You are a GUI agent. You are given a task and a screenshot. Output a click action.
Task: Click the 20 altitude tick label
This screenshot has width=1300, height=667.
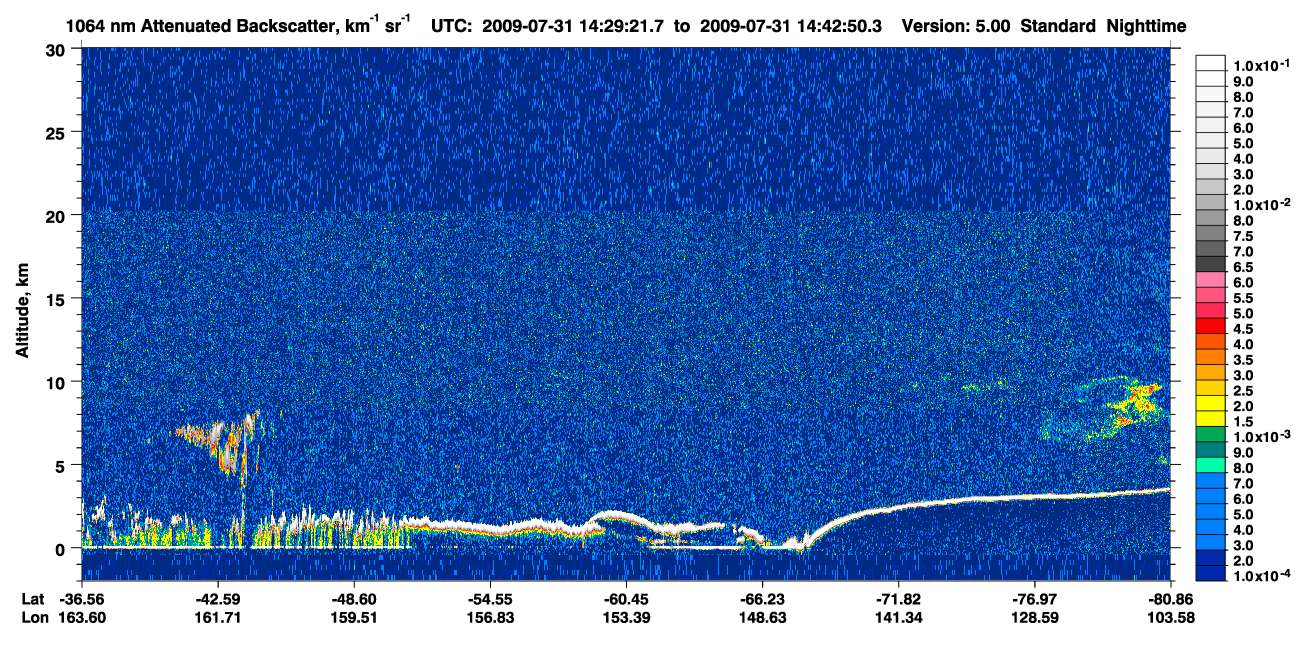[57, 216]
